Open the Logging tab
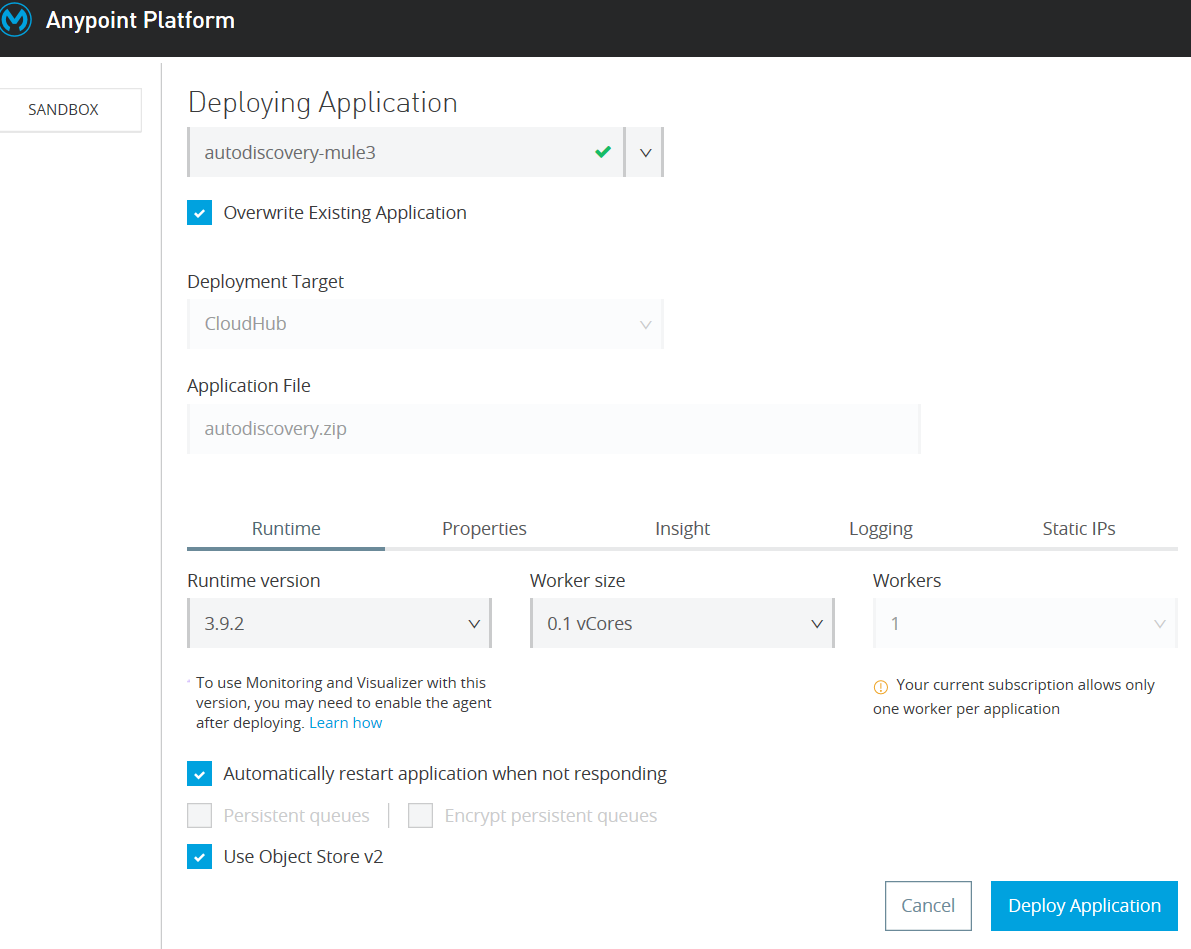The height and width of the screenshot is (949, 1191). click(880, 529)
